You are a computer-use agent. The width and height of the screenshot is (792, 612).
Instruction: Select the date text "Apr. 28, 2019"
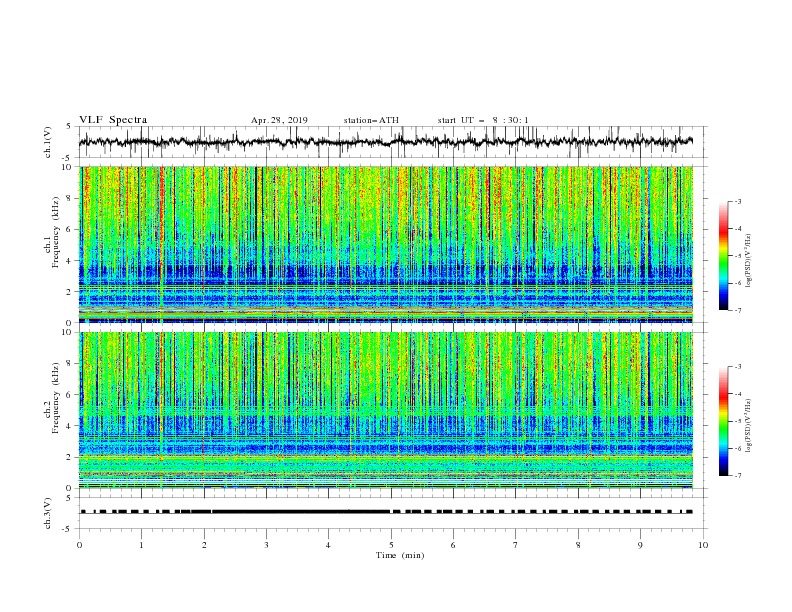pos(279,120)
